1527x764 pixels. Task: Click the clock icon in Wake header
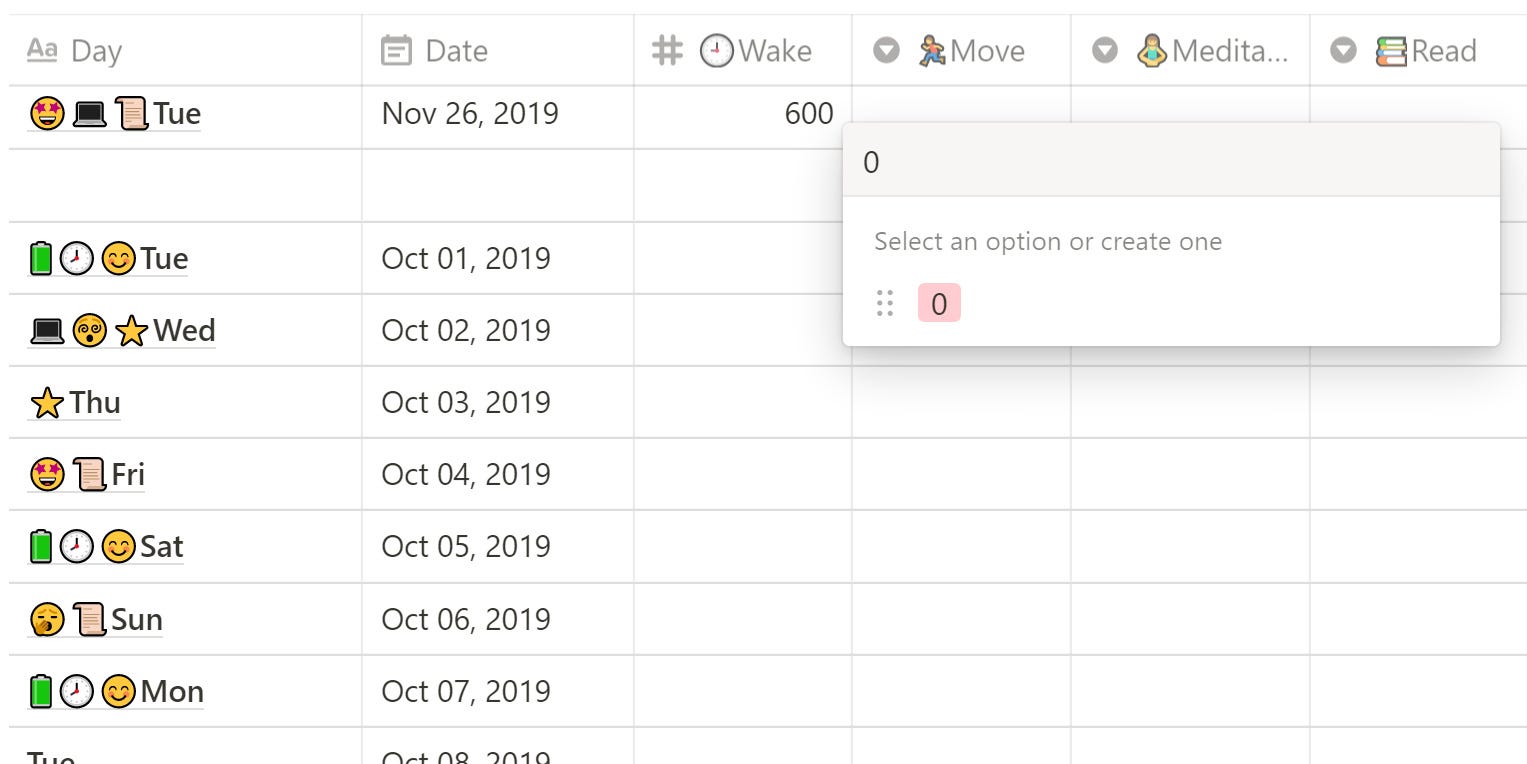pos(716,51)
